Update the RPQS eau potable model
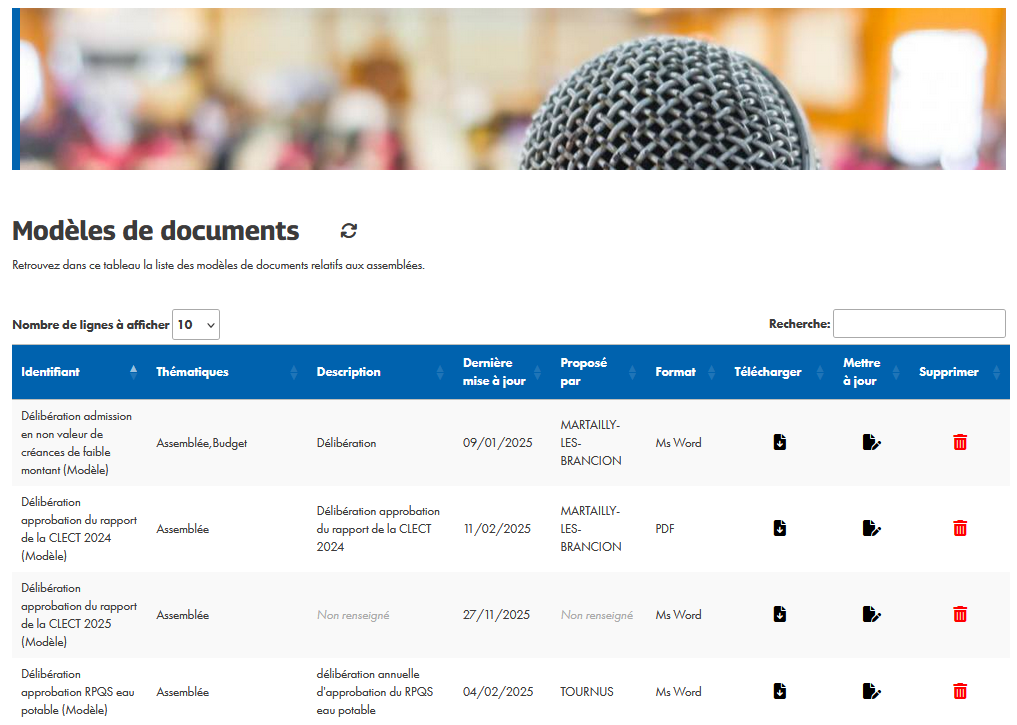The image size is (1017, 725). coord(872,691)
